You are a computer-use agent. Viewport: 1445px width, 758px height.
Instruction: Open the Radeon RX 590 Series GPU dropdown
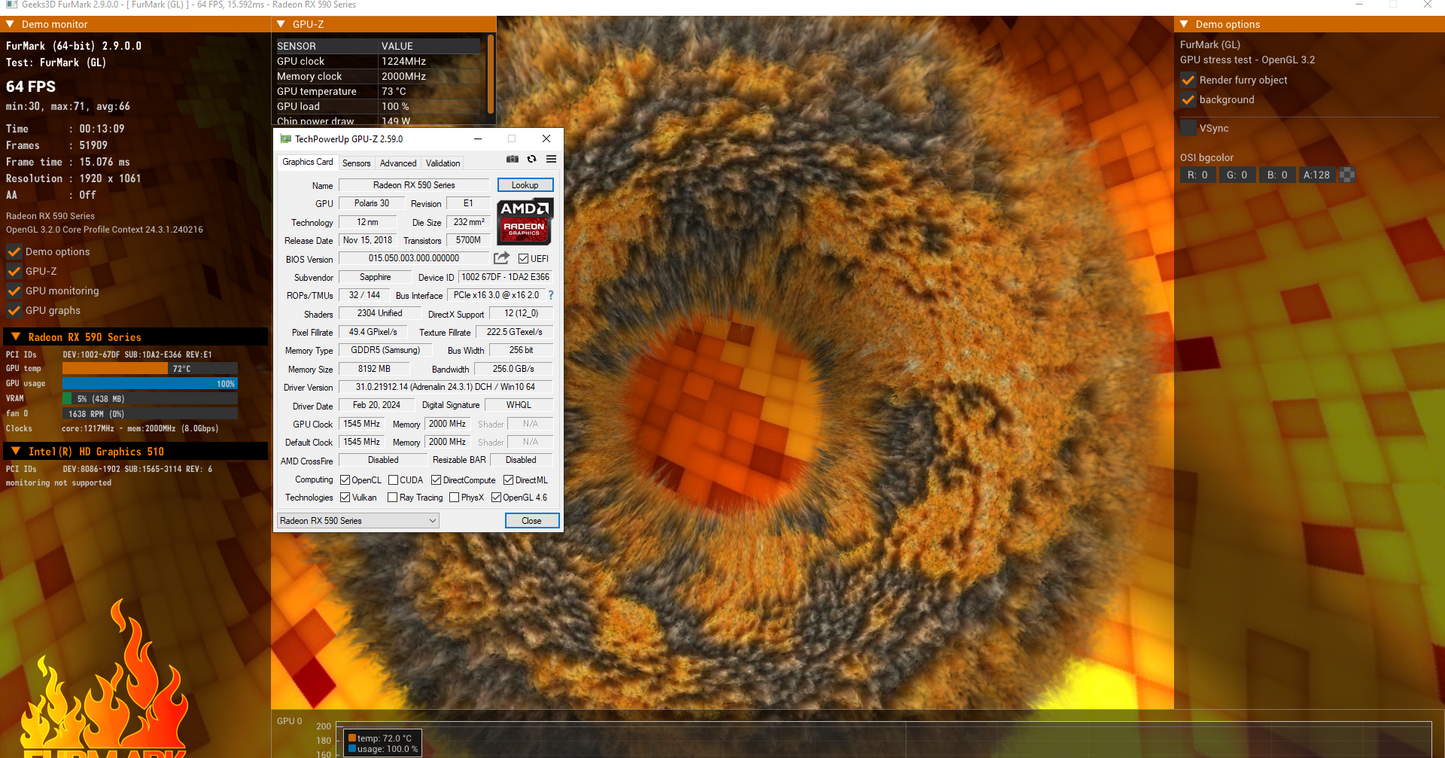click(358, 521)
